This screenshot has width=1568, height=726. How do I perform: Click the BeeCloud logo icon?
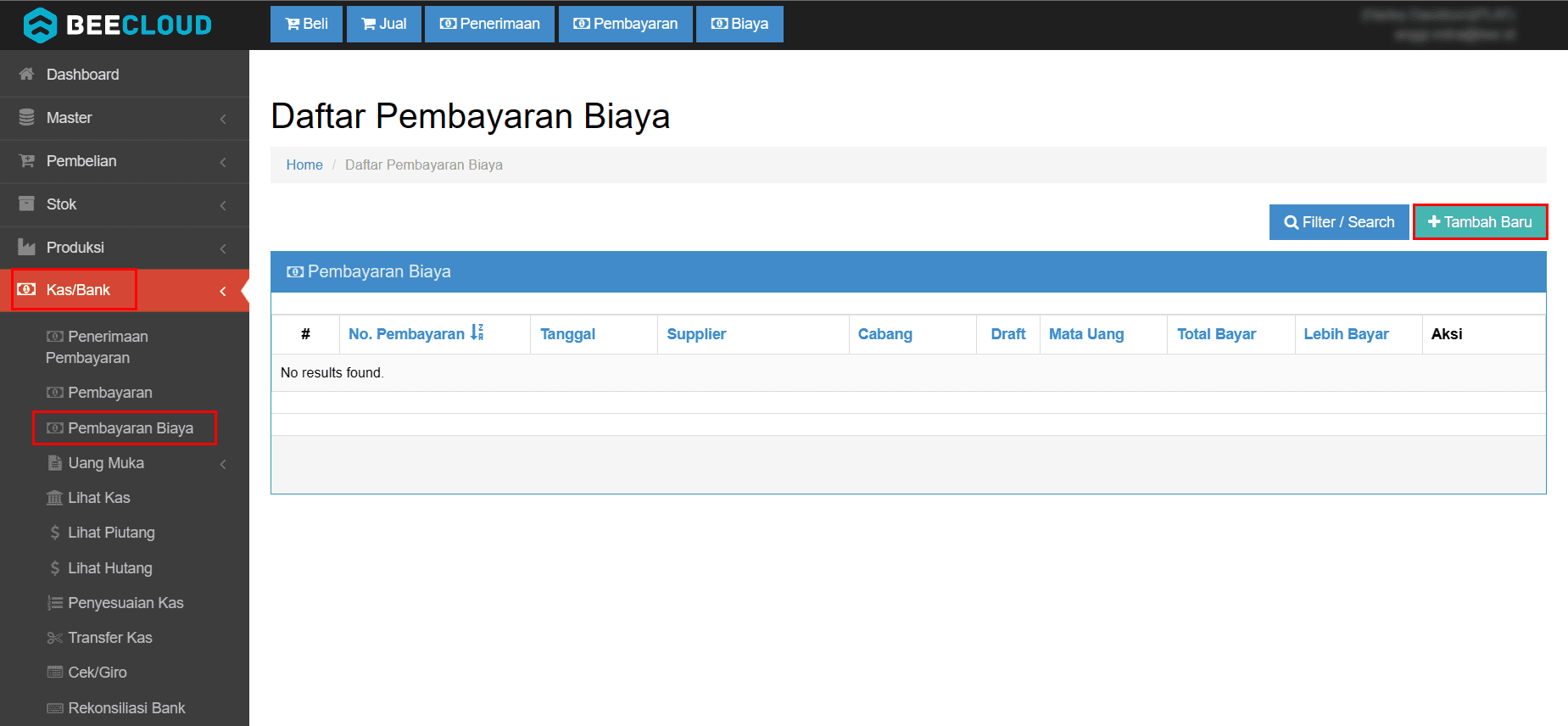[x=40, y=25]
